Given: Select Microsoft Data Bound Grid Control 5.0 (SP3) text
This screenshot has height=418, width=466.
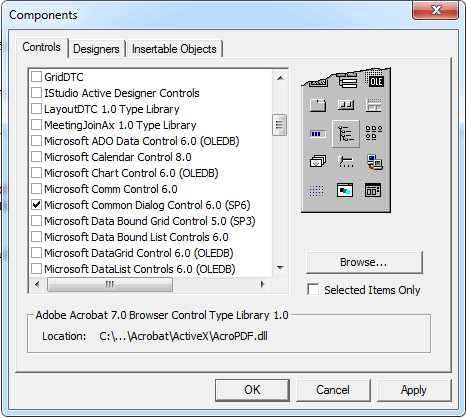Looking at the screenshot, I should point(150,221).
